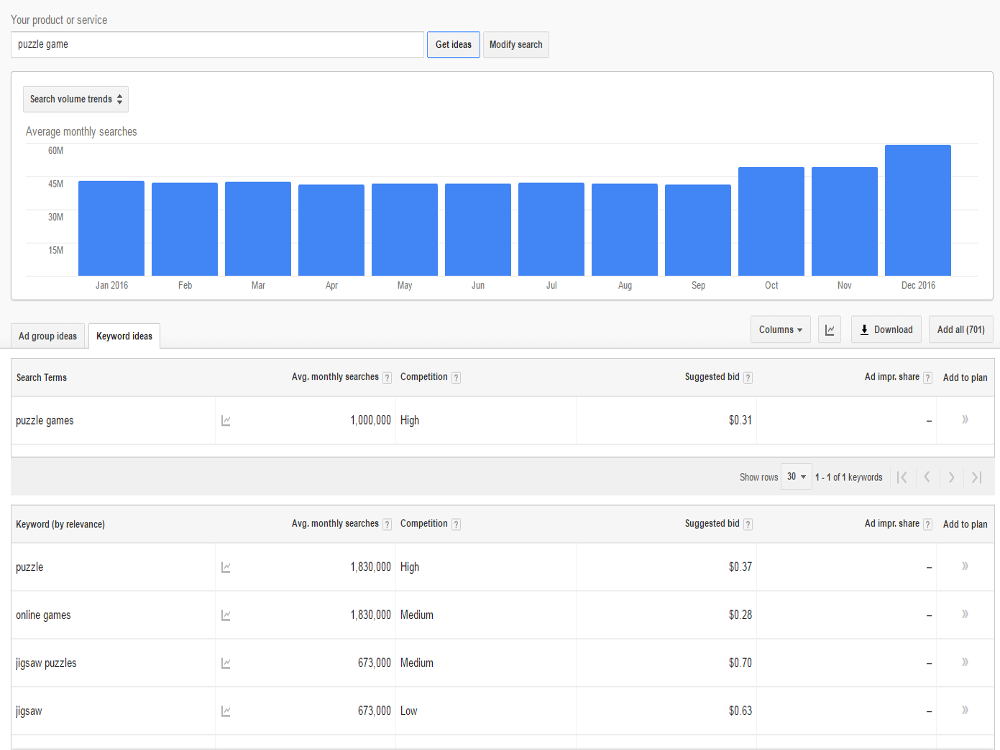Open trend chart icon for jigsaw row
This screenshot has width=1000, height=750.
(x=226, y=711)
